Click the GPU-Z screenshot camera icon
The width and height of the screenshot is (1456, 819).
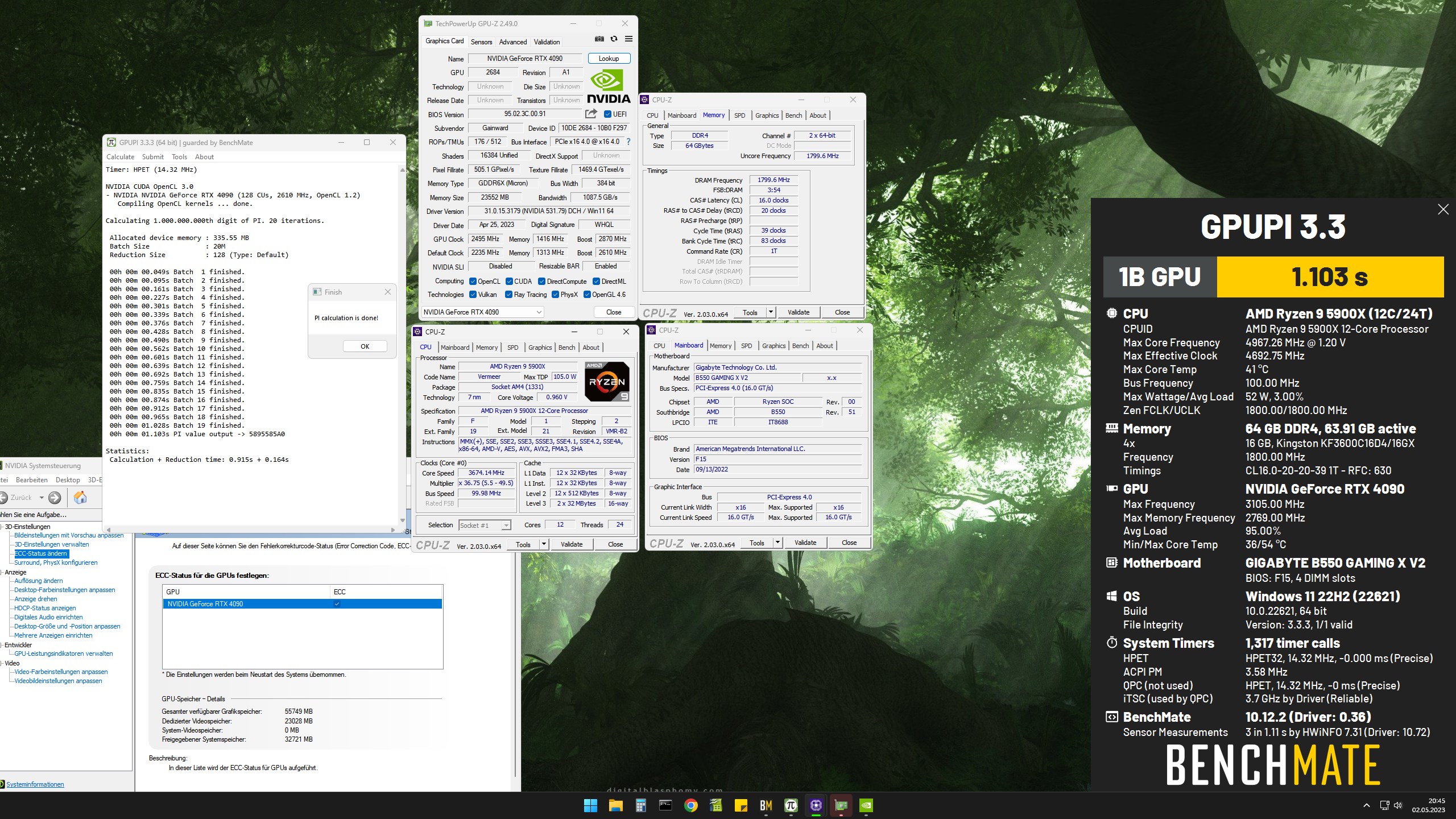tap(599, 39)
